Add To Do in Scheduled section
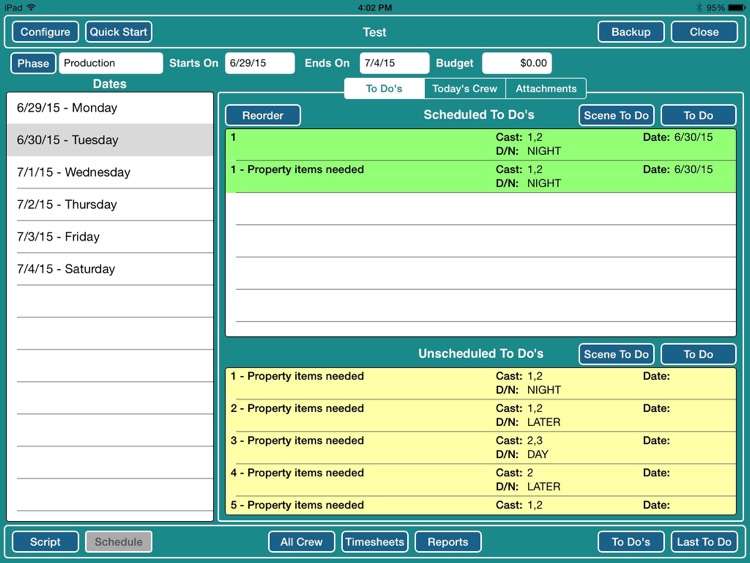The height and width of the screenshot is (563, 750). 698,115
